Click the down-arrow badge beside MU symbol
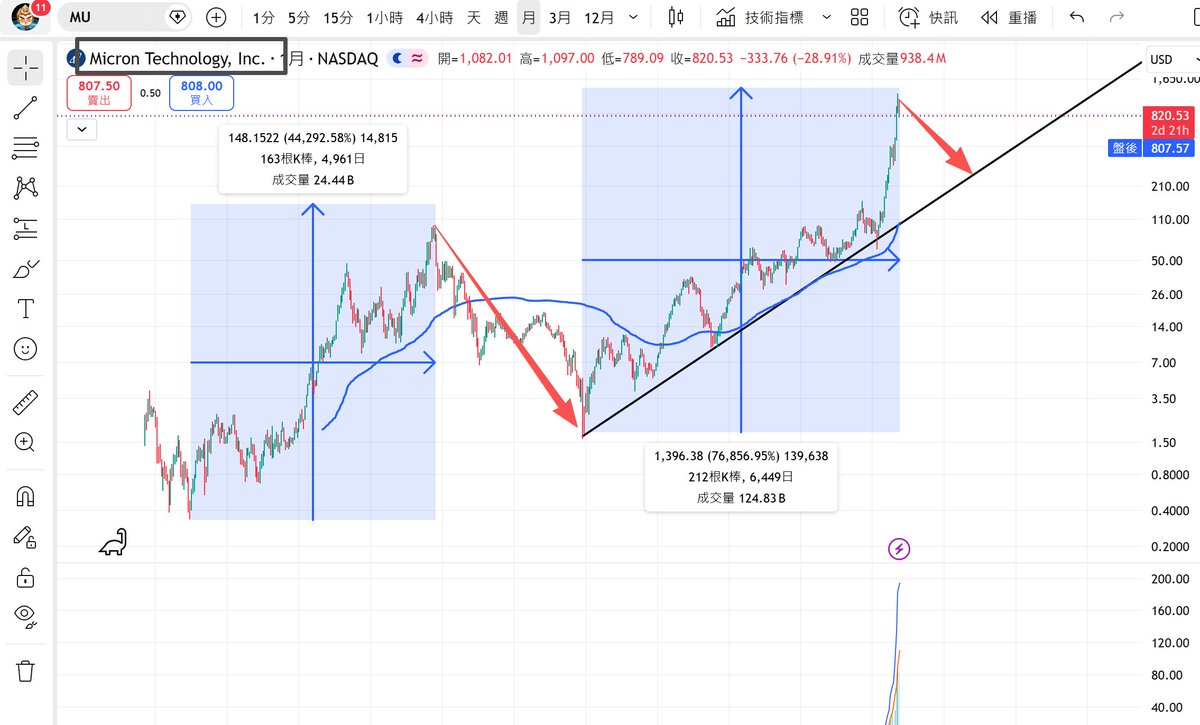1200x725 pixels. [178, 17]
